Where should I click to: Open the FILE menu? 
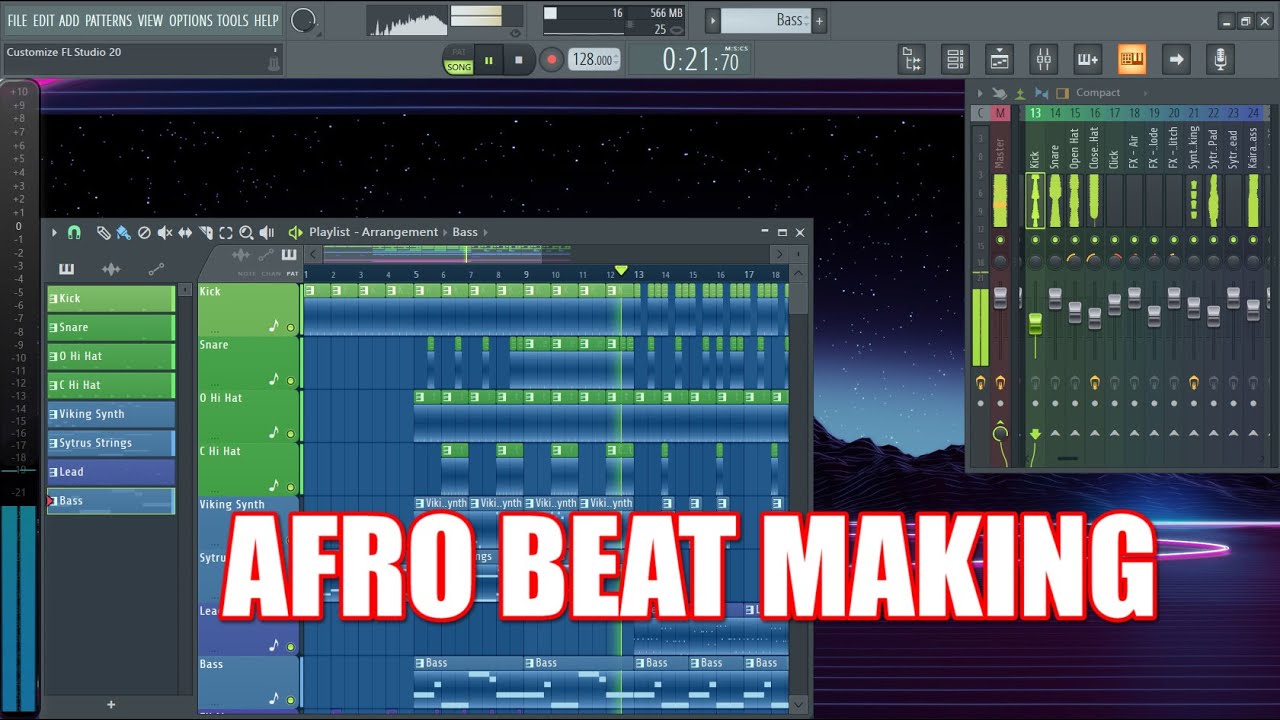pyautogui.click(x=17, y=20)
